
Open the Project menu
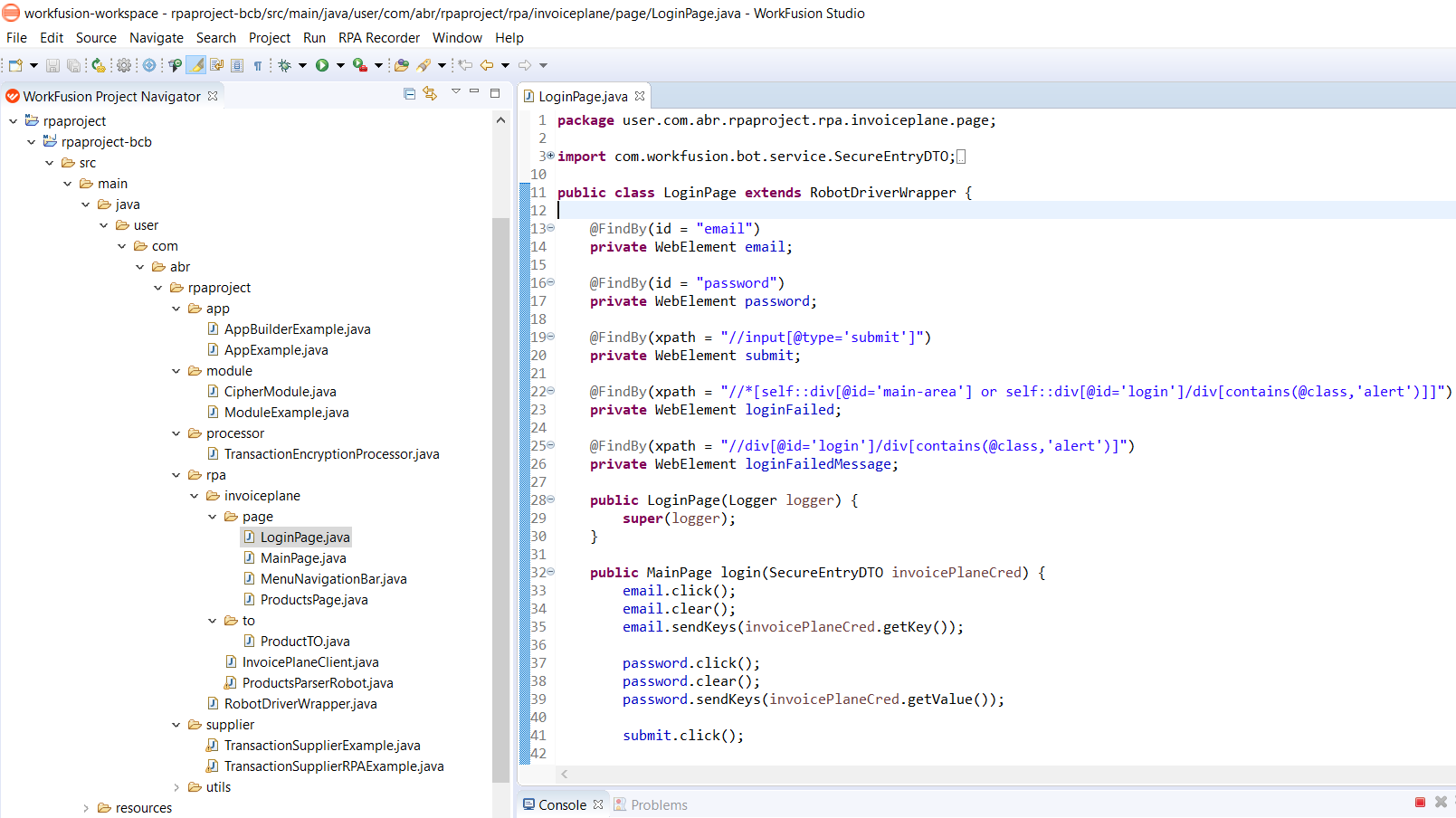click(270, 38)
